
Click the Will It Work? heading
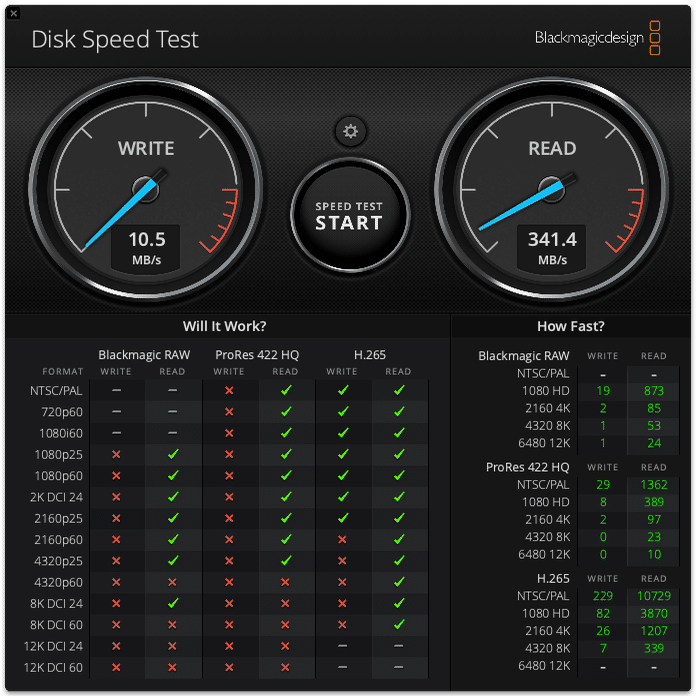[x=225, y=326]
